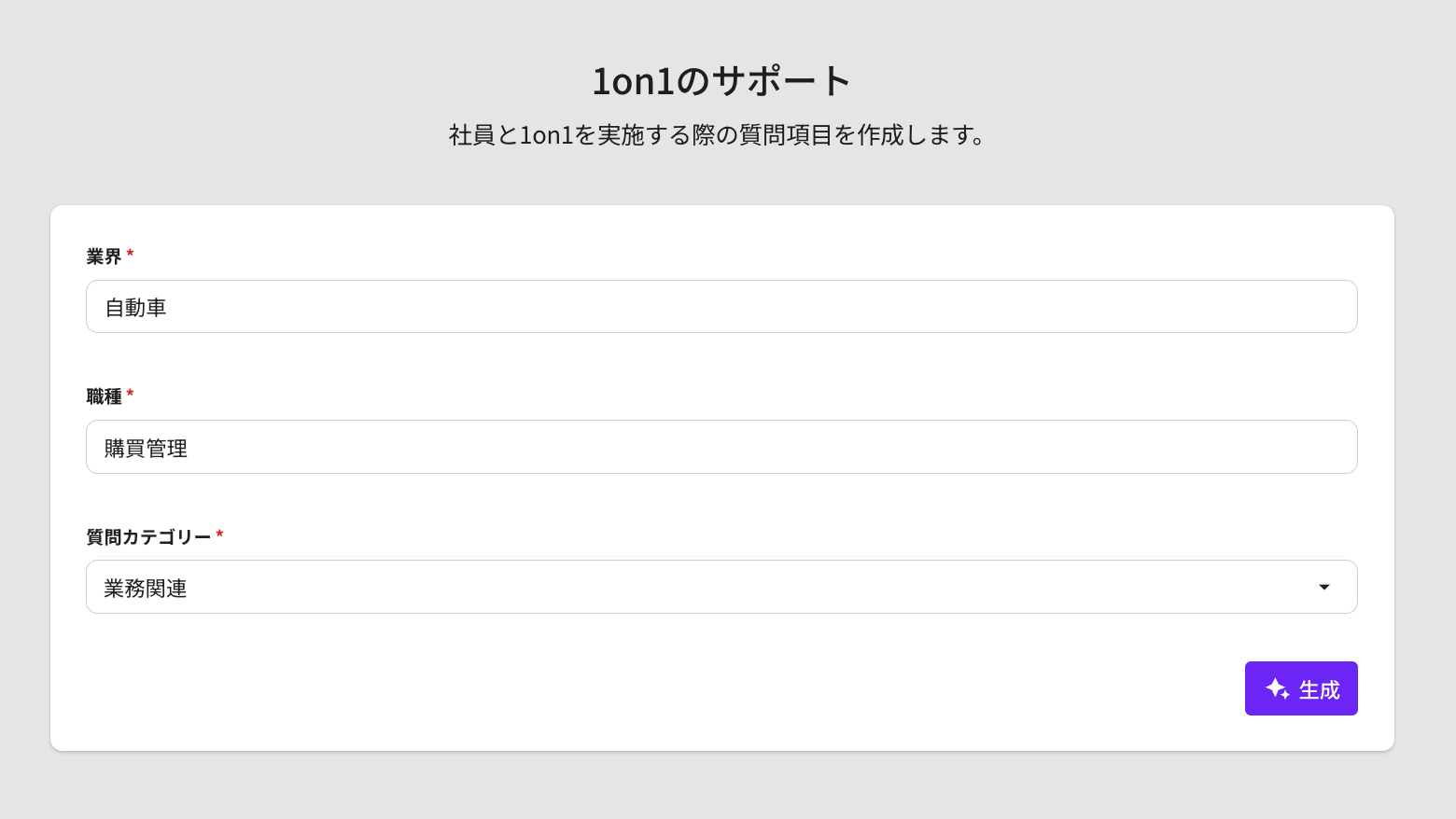Click the red asterisk beside 業界
The width and height of the screenshot is (1456, 819).
tap(130, 254)
